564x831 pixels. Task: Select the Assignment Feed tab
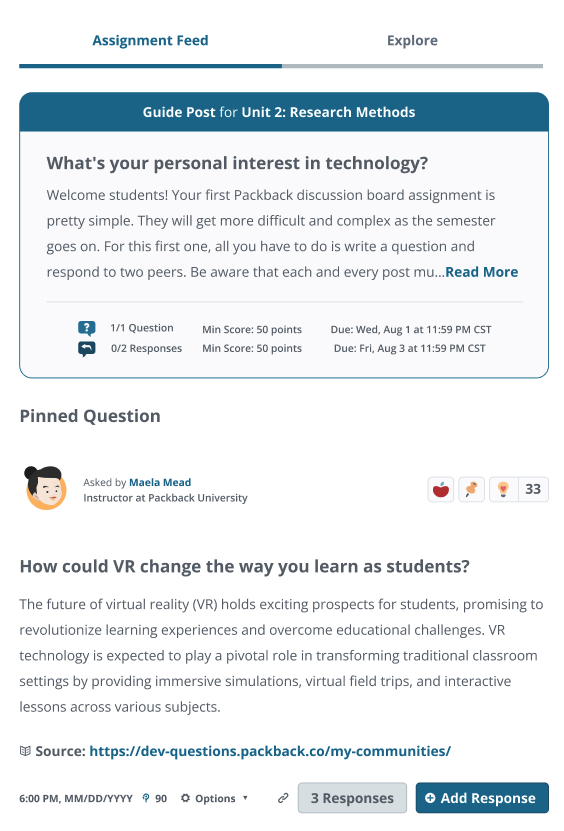click(150, 41)
